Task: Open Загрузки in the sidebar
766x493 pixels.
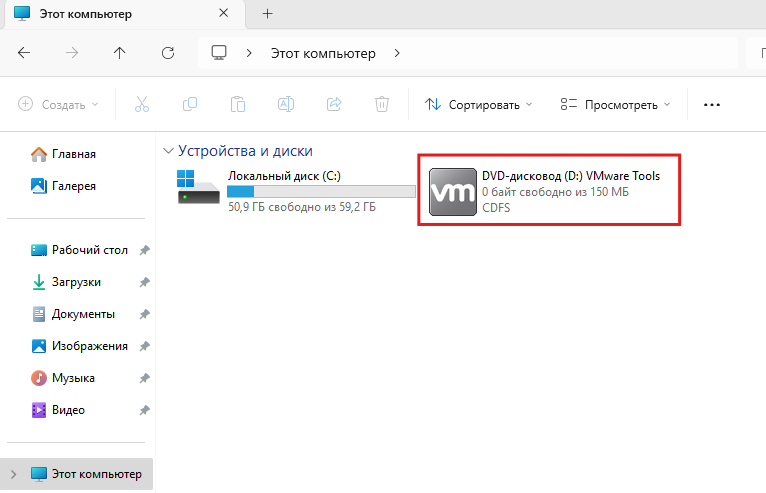Action: coord(76,282)
